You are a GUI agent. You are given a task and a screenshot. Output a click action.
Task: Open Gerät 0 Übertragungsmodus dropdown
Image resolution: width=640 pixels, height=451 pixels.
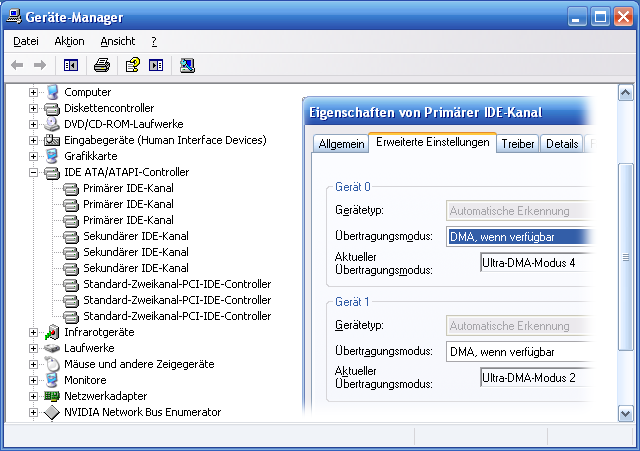tap(515, 237)
